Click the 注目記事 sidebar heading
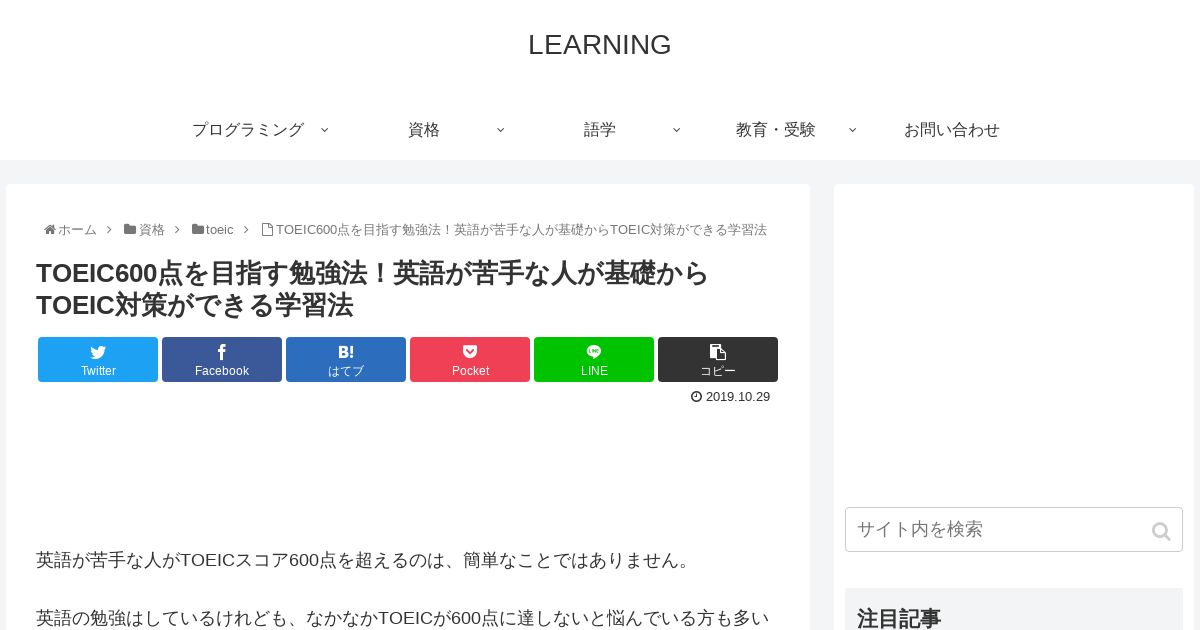This screenshot has width=1200, height=630. point(899,619)
